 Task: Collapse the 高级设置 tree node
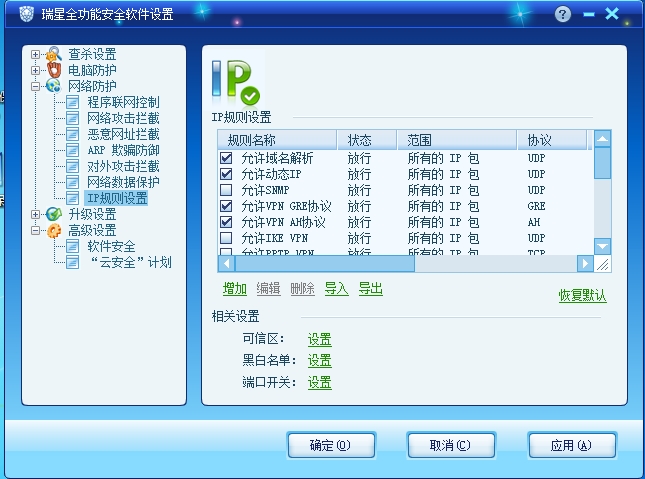point(35,230)
